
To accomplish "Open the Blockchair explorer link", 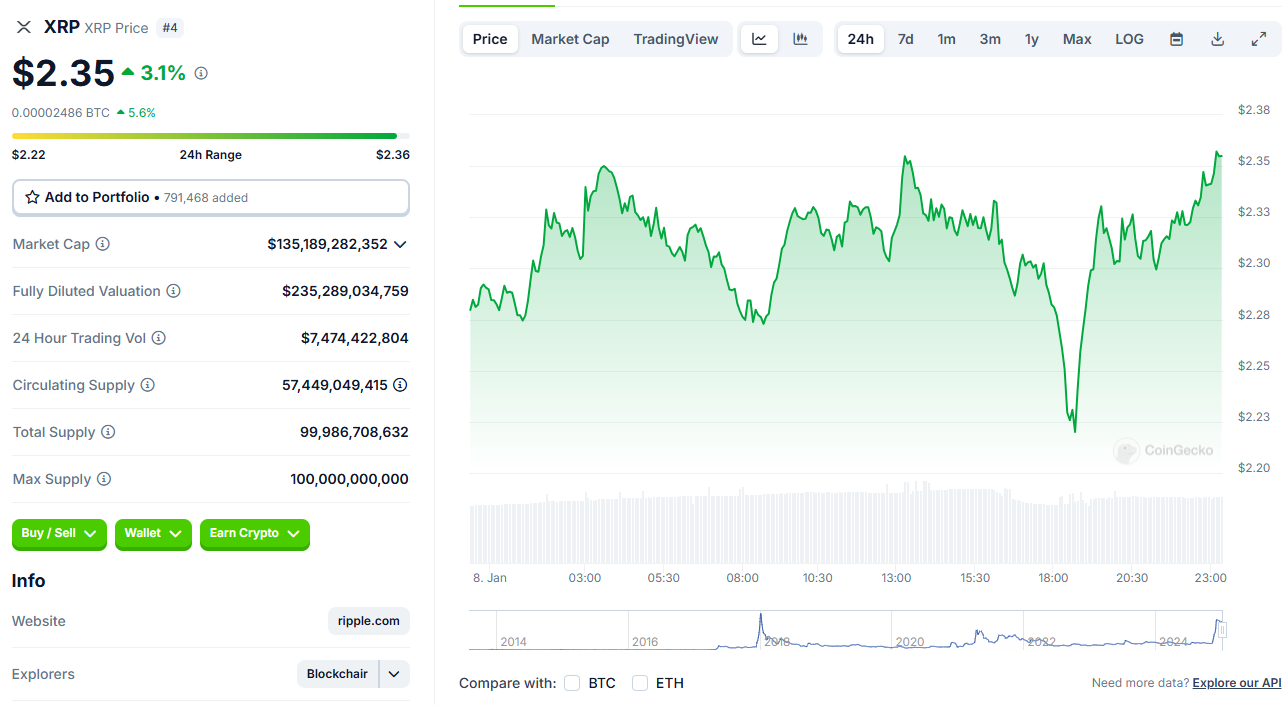I will pos(337,674).
